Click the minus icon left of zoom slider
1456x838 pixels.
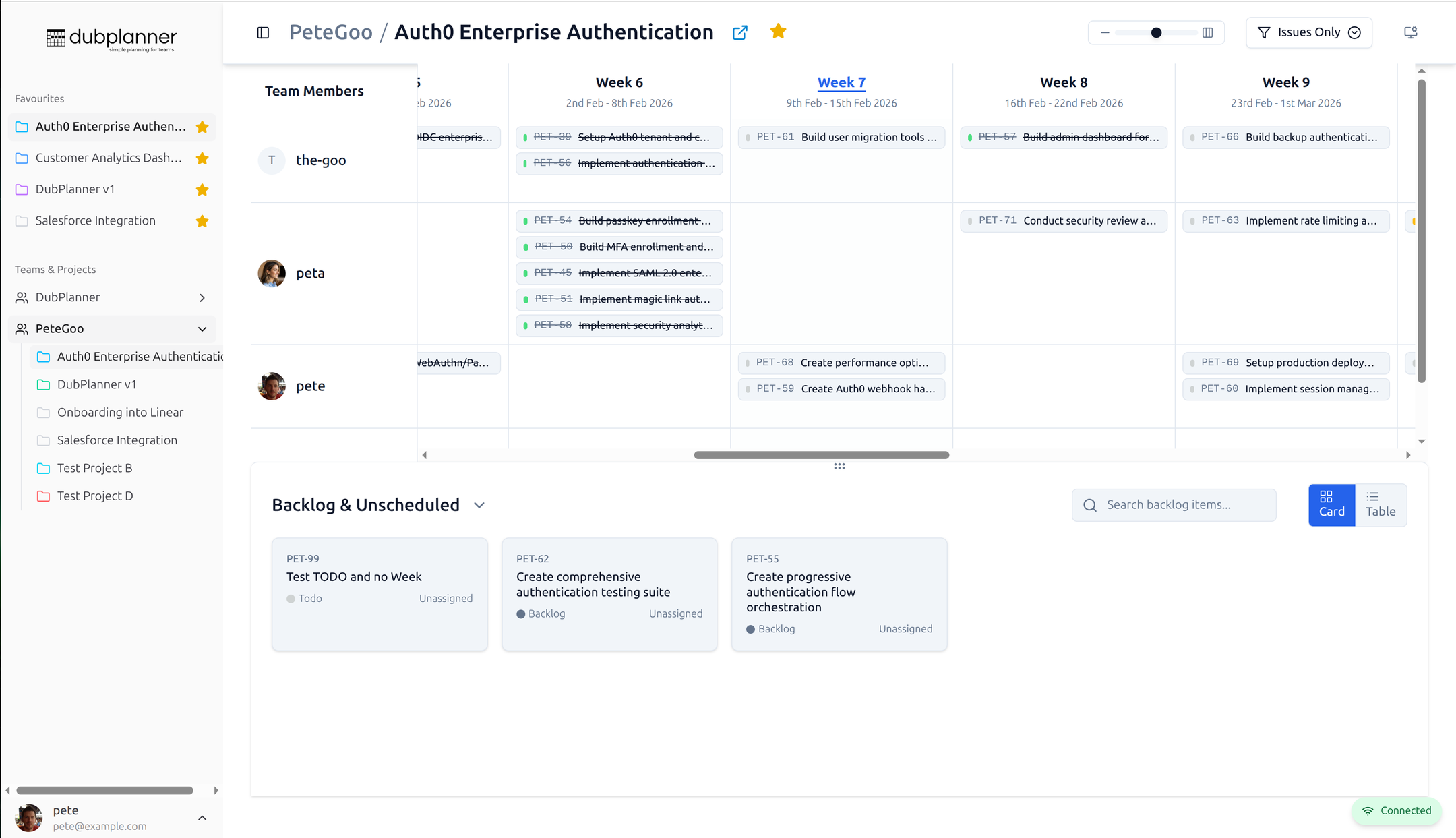pyautogui.click(x=1105, y=32)
